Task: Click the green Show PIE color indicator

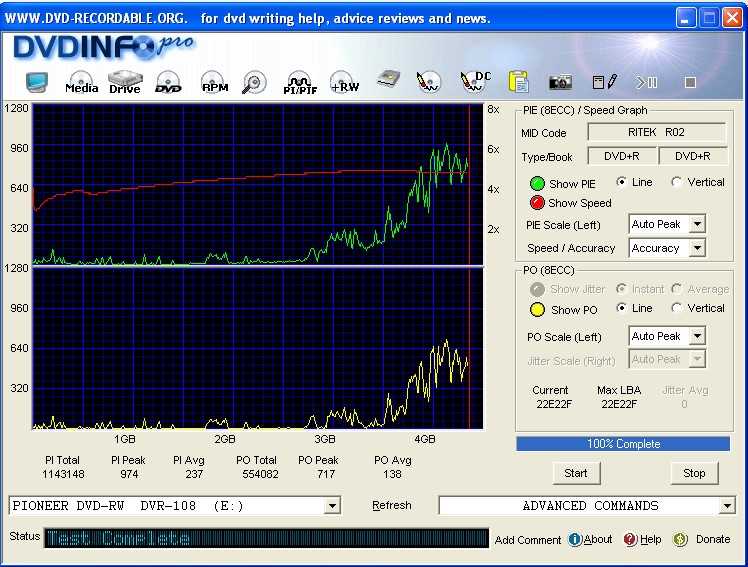Action: [x=537, y=184]
